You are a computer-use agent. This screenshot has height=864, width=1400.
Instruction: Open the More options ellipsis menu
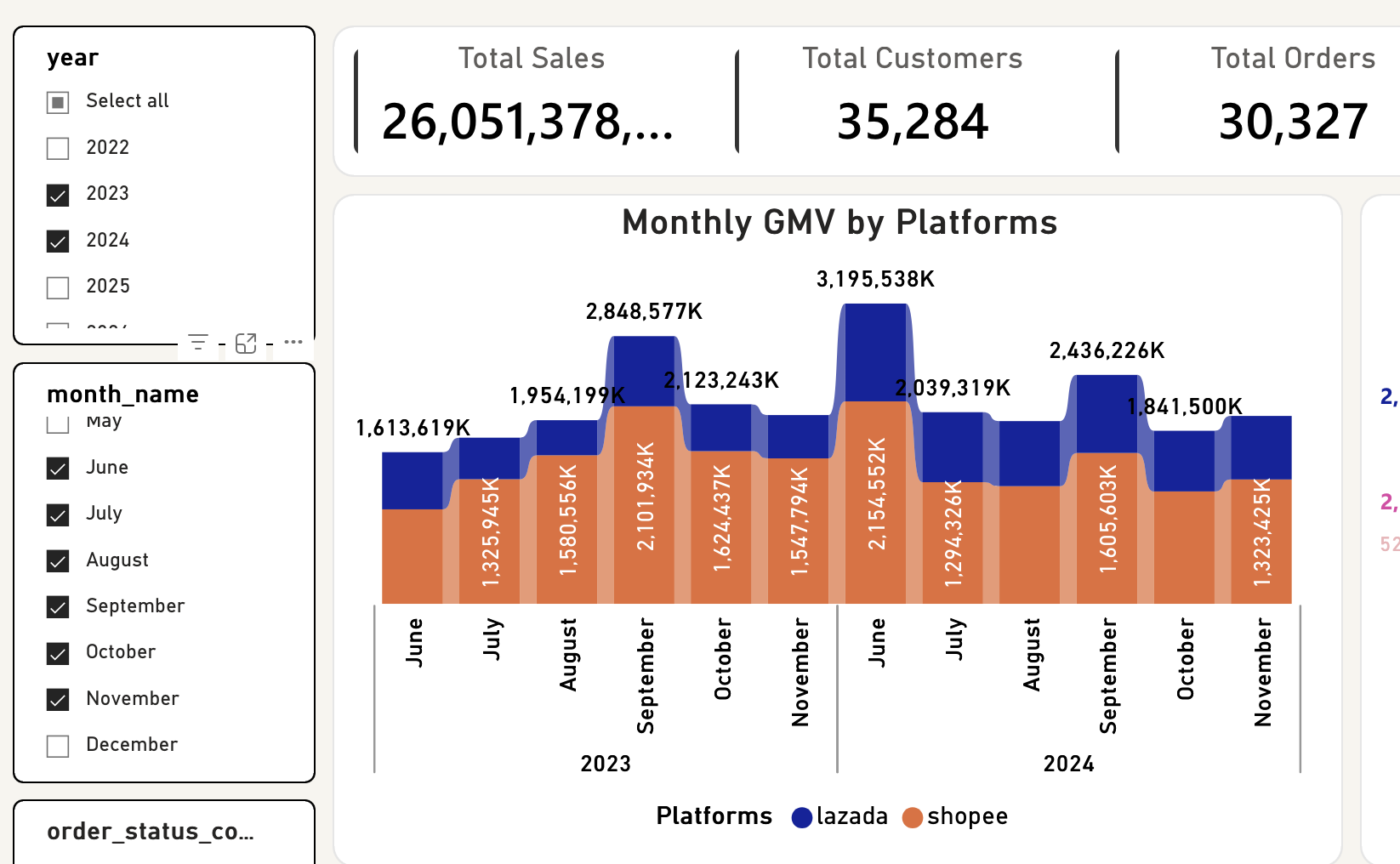[293, 341]
